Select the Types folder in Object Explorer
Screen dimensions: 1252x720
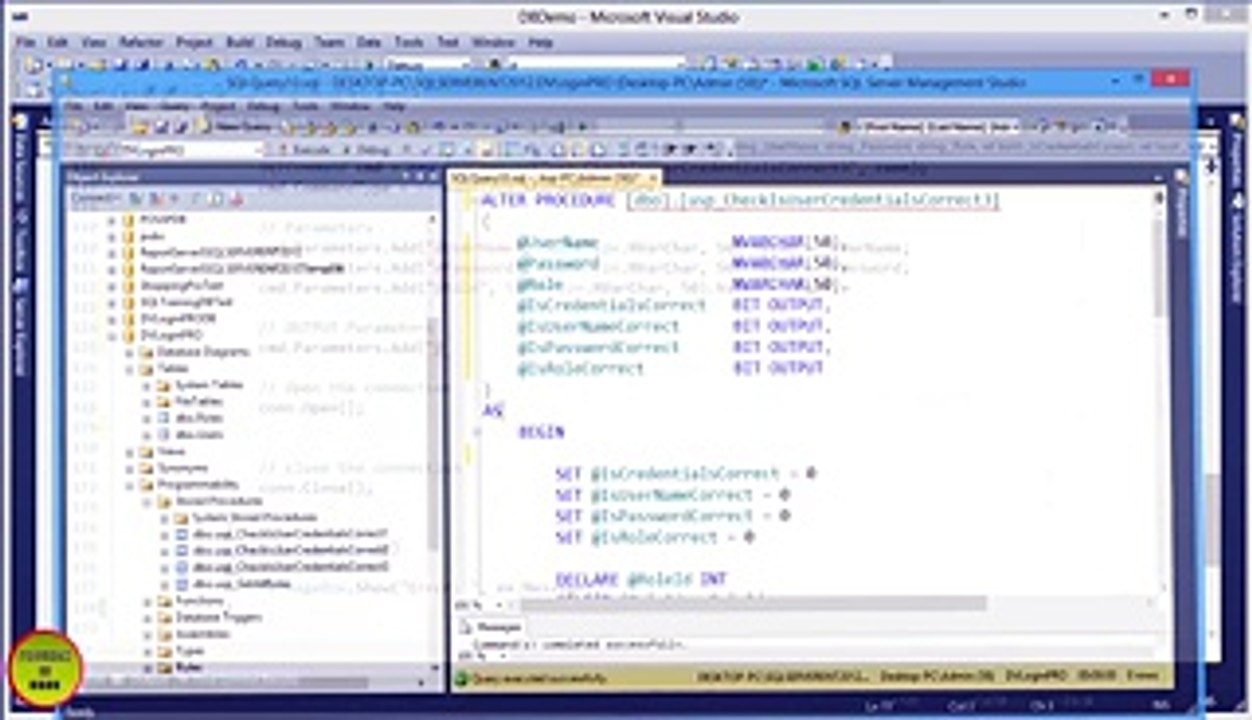[x=182, y=651]
